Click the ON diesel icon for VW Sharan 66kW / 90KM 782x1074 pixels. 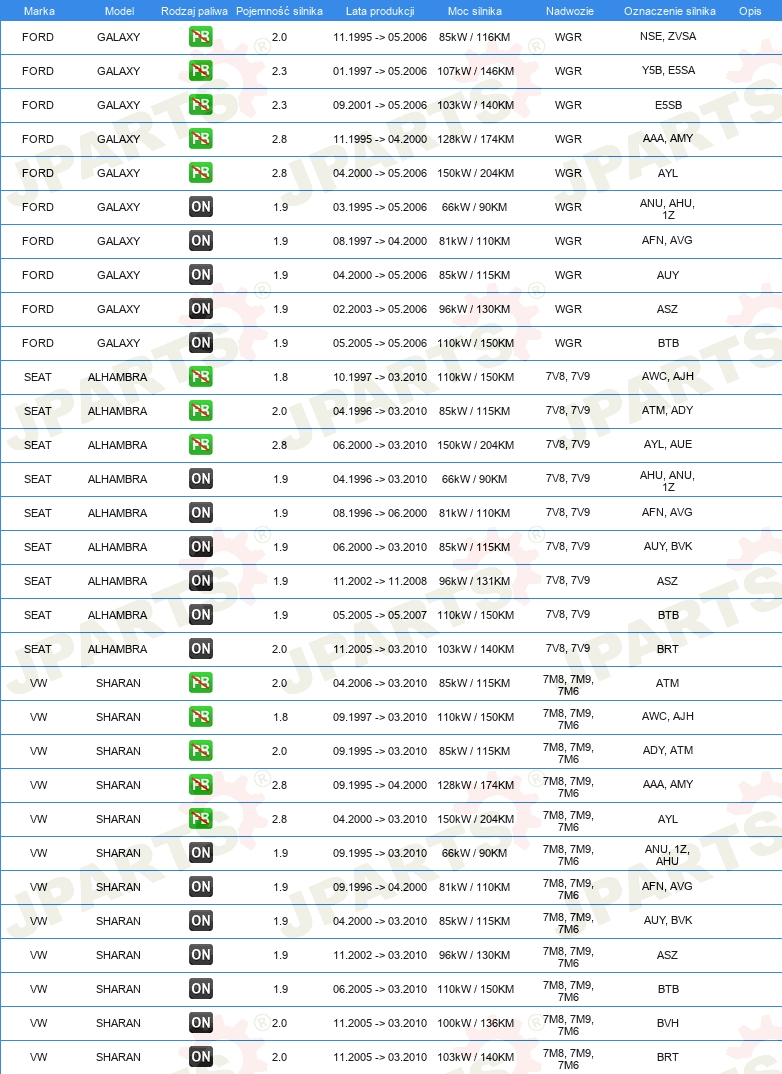[x=201, y=853]
